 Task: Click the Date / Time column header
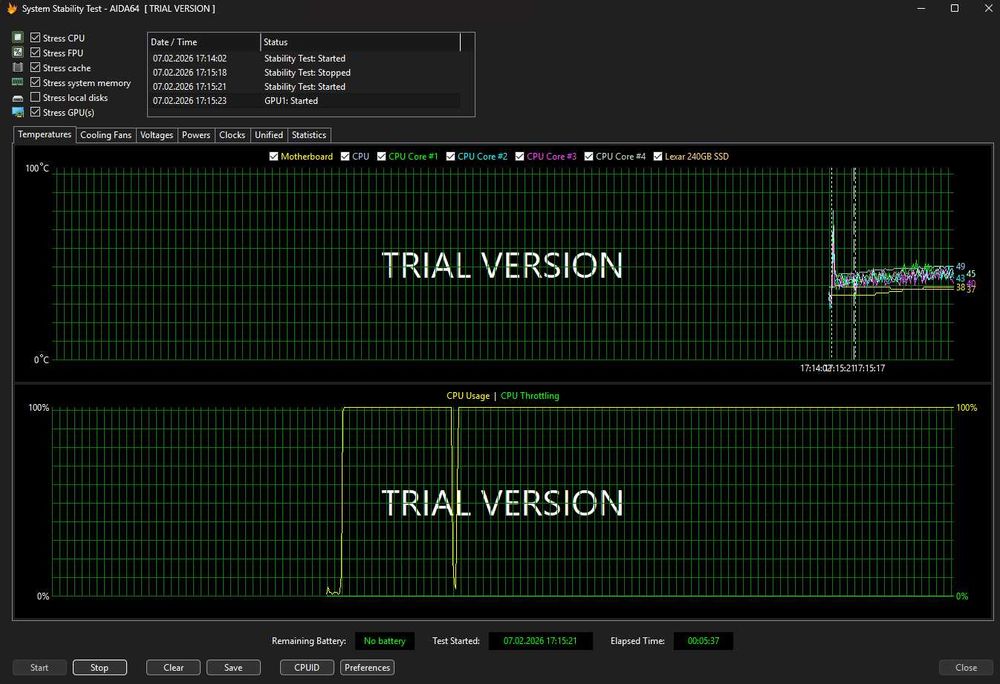pos(204,42)
